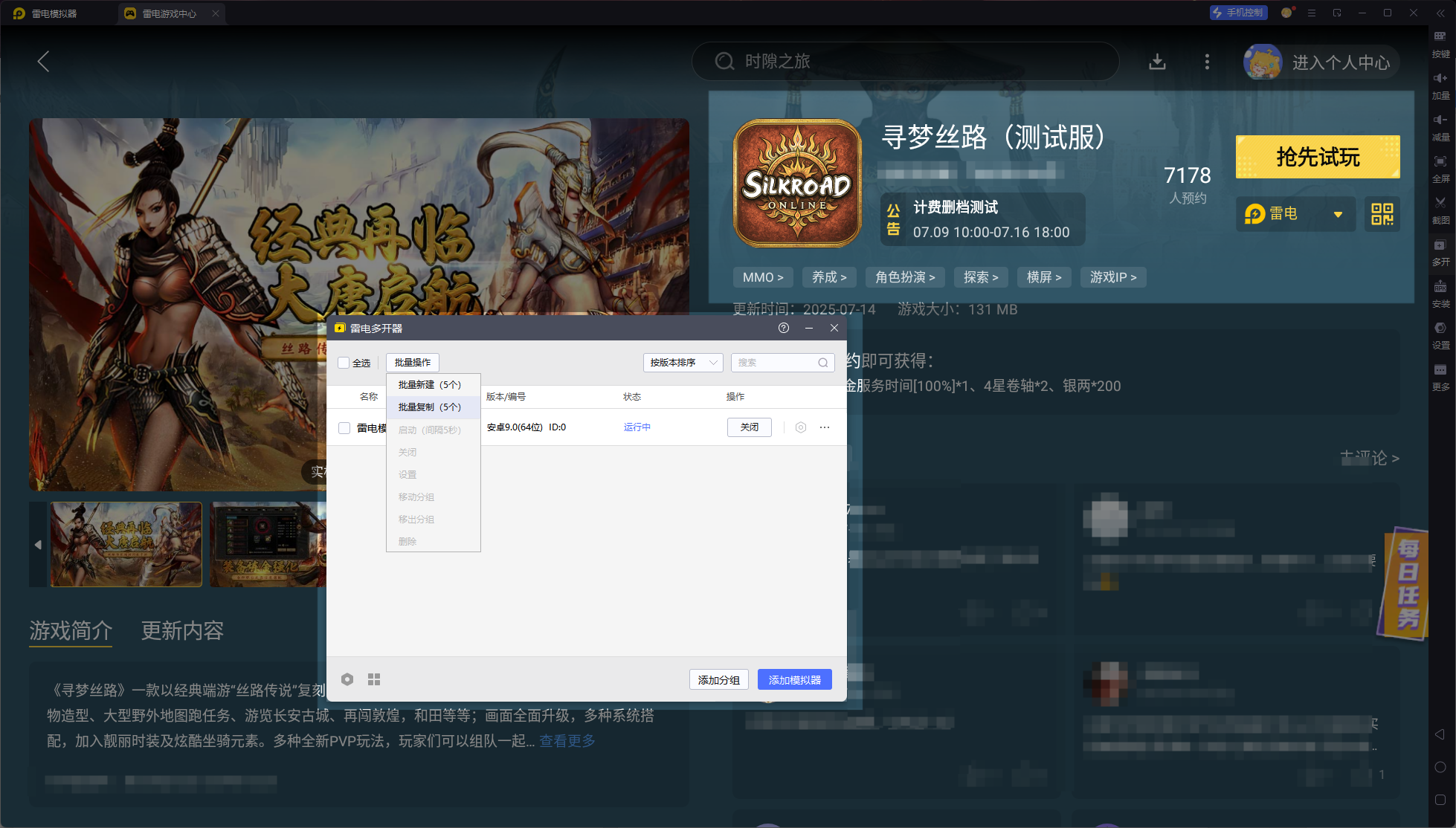Open the 按版本排序 sorting dropdown
1456x828 pixels.
[682, 363]
